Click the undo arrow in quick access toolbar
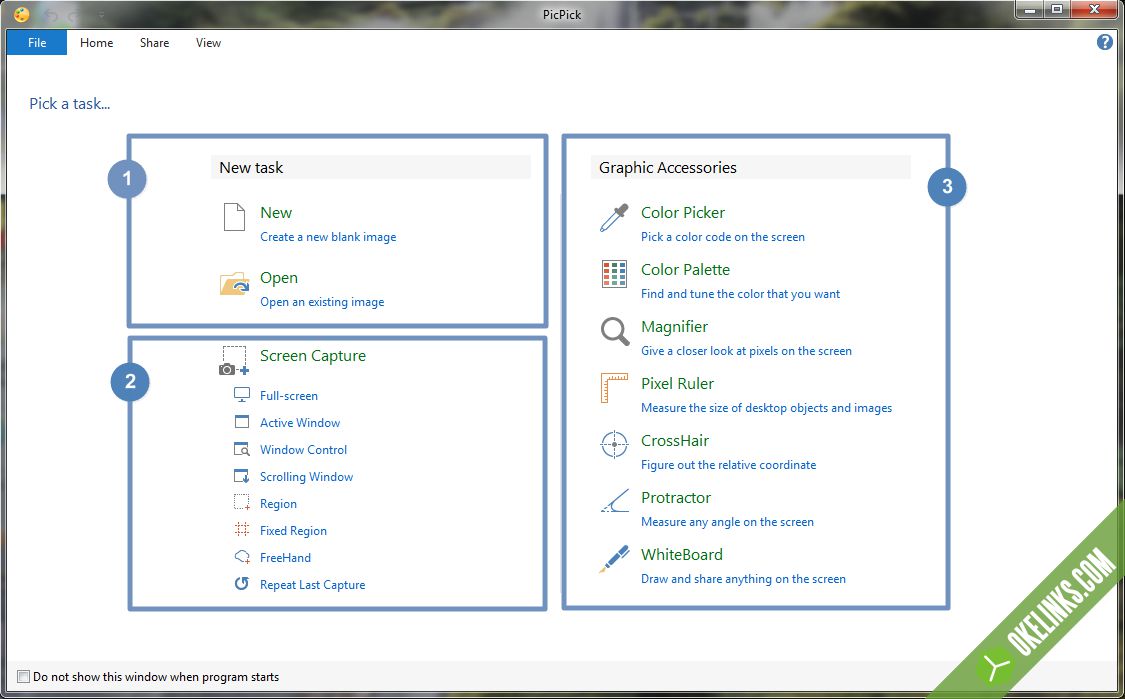The width and height of the screenshot is (1125, 699). (x=50, y=15)
